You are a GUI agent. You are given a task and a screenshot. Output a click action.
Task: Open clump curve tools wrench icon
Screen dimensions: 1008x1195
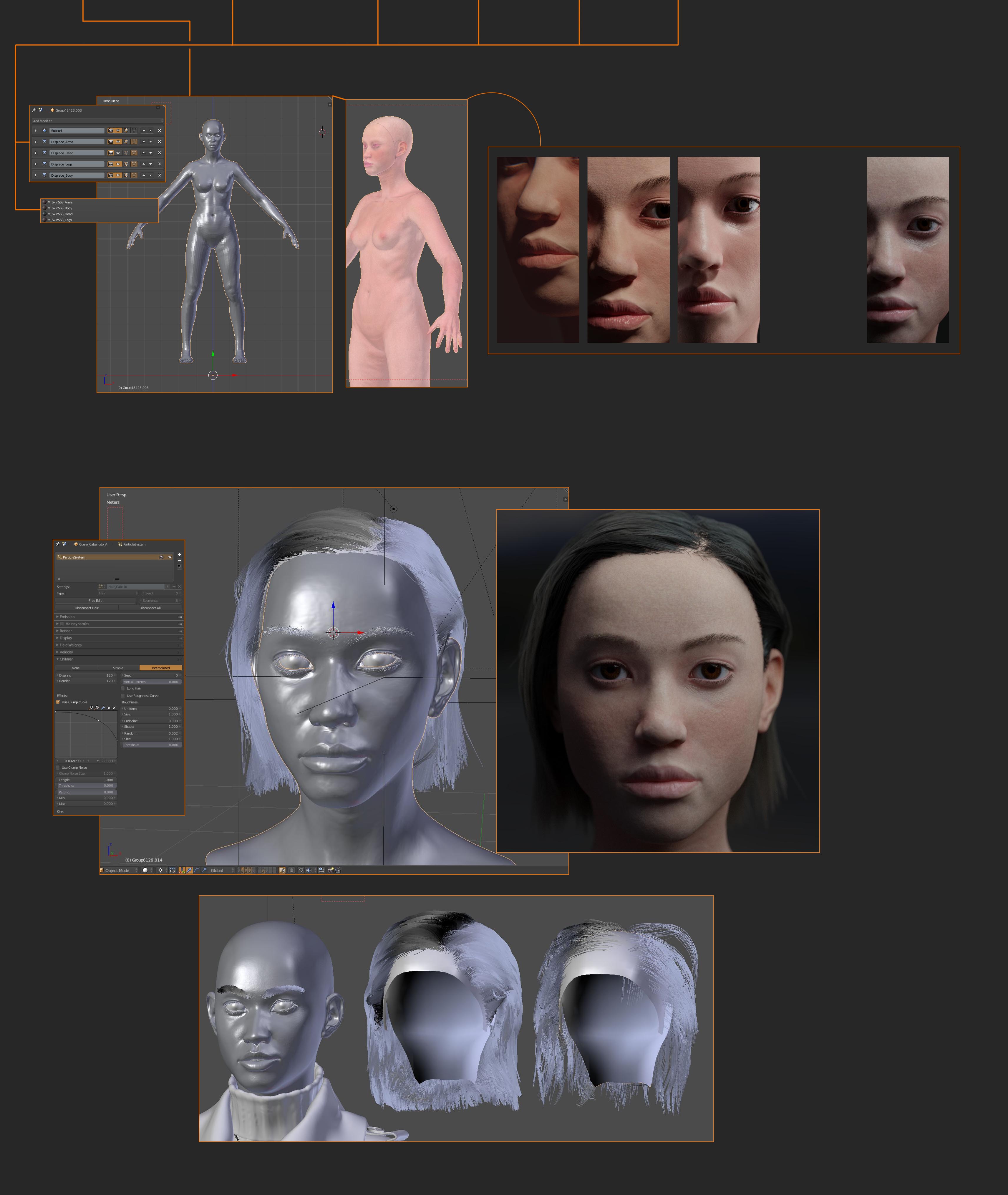(x=103, y=707)
